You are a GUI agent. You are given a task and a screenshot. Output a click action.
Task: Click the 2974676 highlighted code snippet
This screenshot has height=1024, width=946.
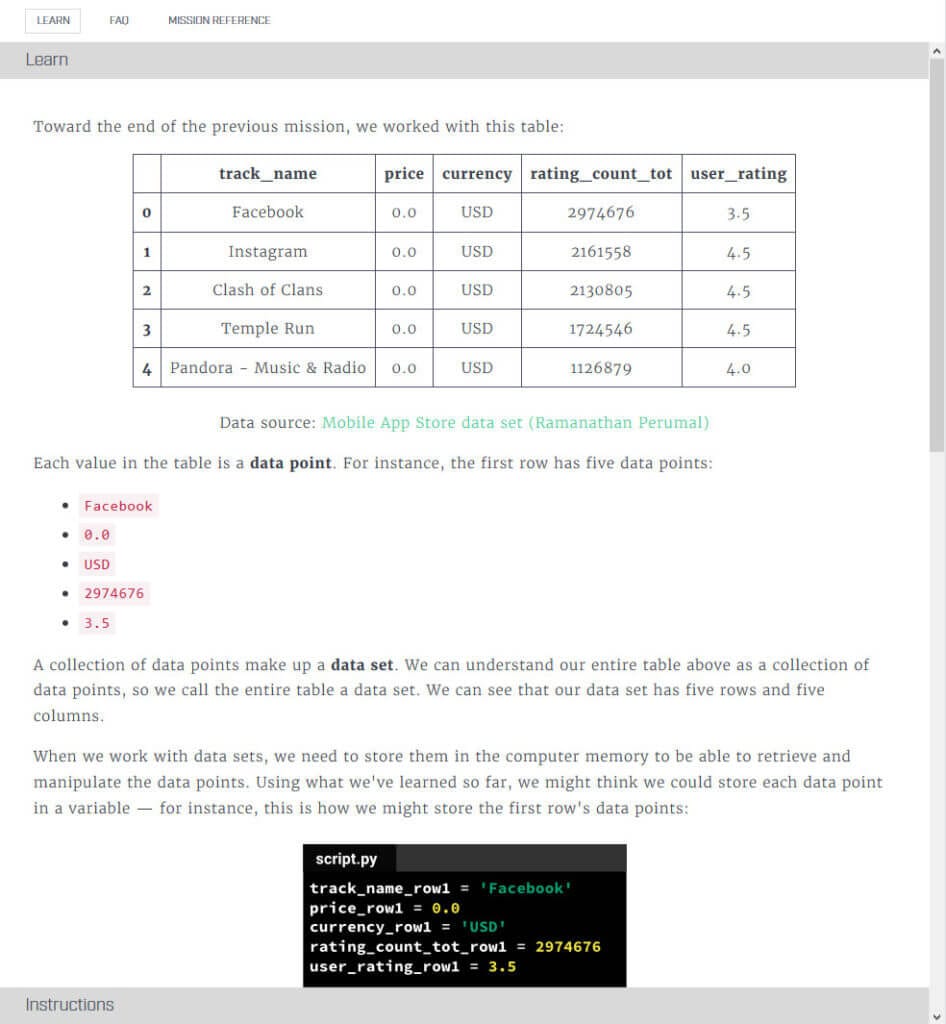pyautogui.click(x=114, y=593)
